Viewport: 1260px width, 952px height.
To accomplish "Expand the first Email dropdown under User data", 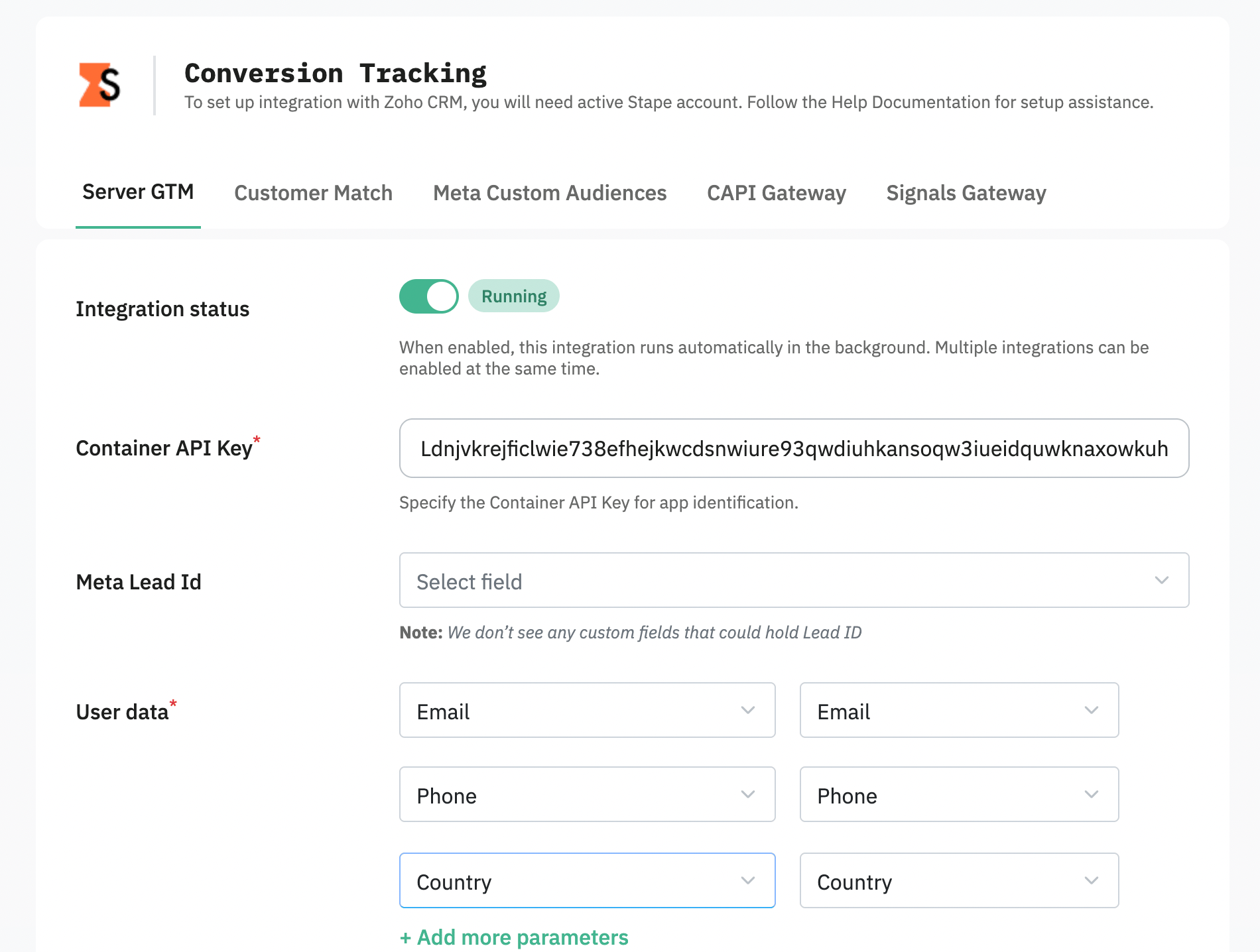I will click(587, 710).
